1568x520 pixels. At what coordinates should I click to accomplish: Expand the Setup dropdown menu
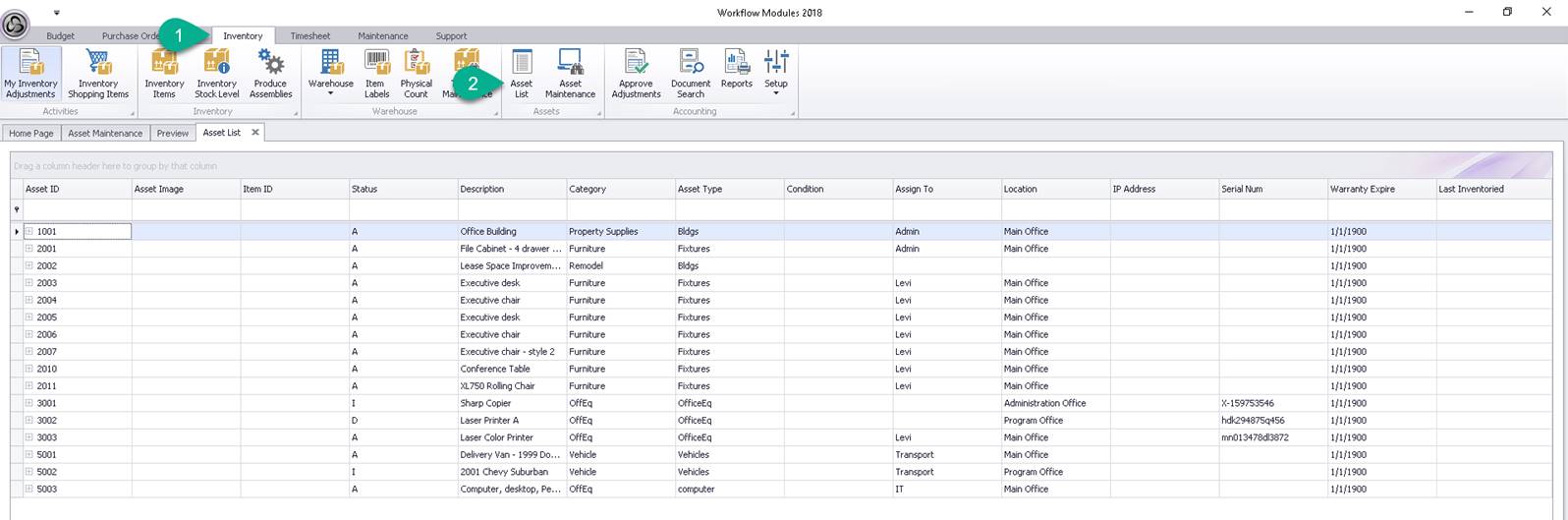tap(776, 93)
